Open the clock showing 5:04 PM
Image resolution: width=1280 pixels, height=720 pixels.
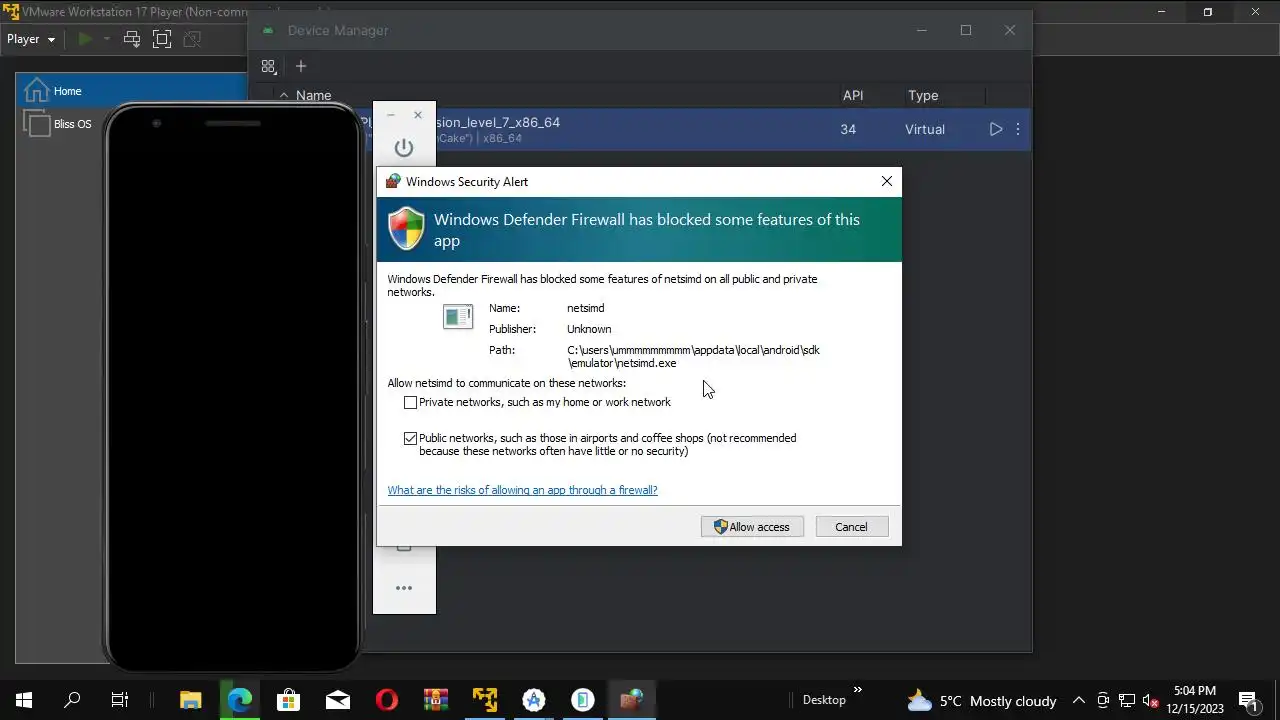[1195, 700]
